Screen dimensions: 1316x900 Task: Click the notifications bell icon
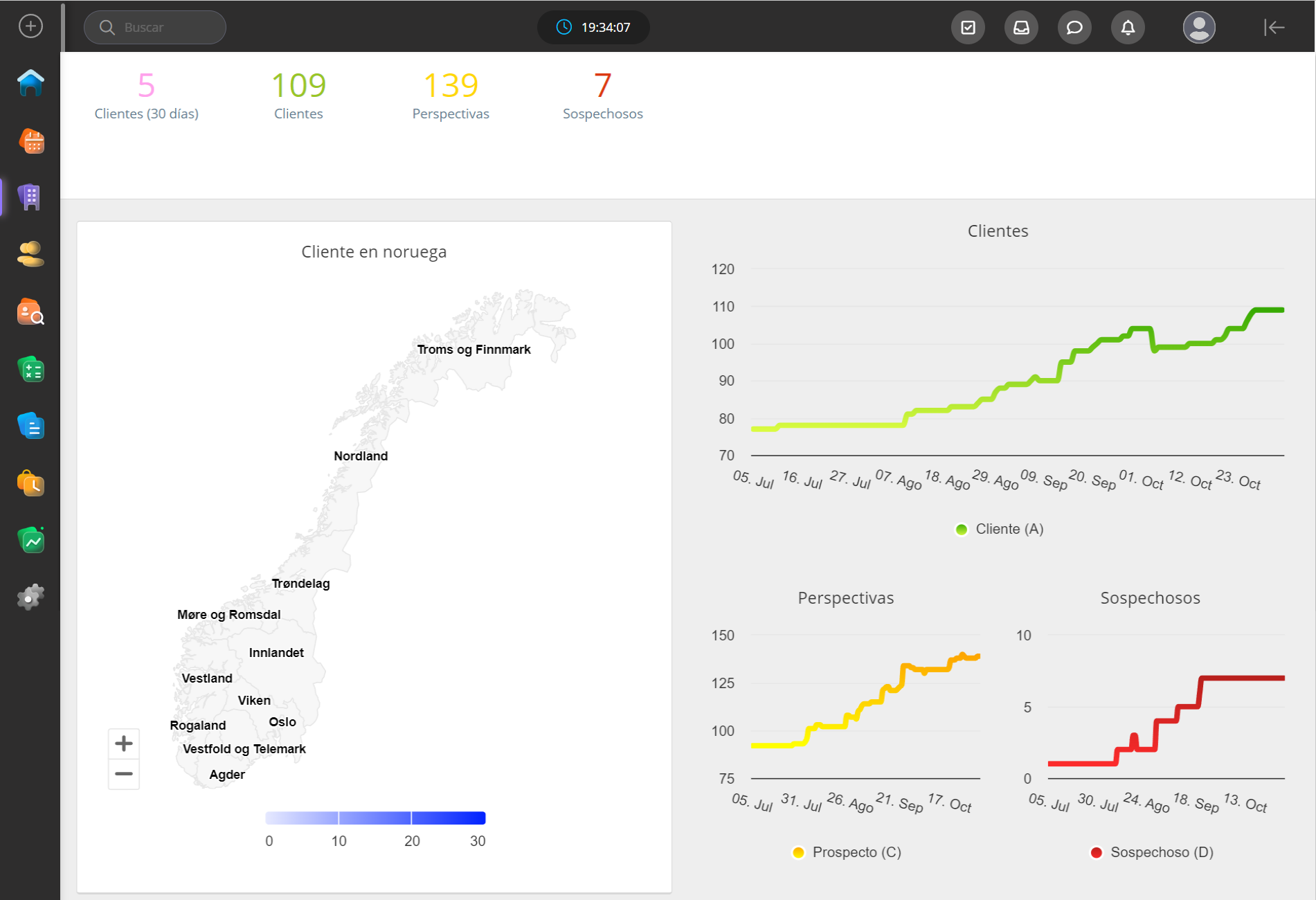tap(1128, 28)
